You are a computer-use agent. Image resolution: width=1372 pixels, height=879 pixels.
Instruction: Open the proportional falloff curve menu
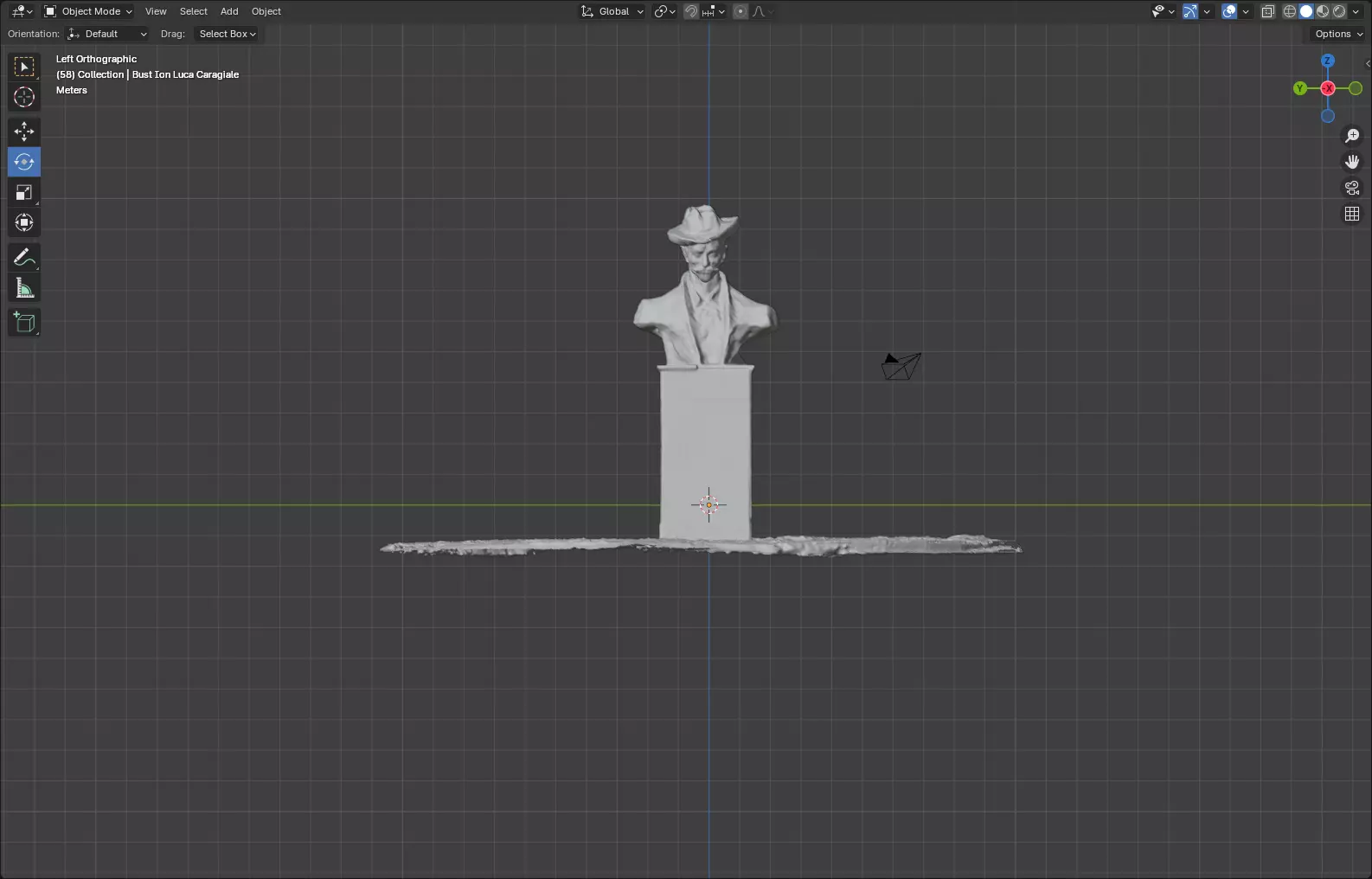tap(763, 11)
